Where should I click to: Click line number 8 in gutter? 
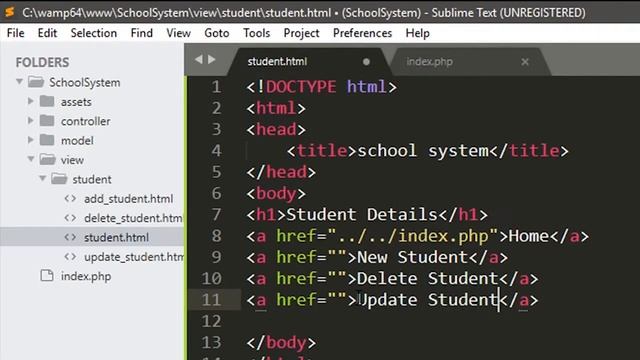pyautogui.click(x=216, y=236)
